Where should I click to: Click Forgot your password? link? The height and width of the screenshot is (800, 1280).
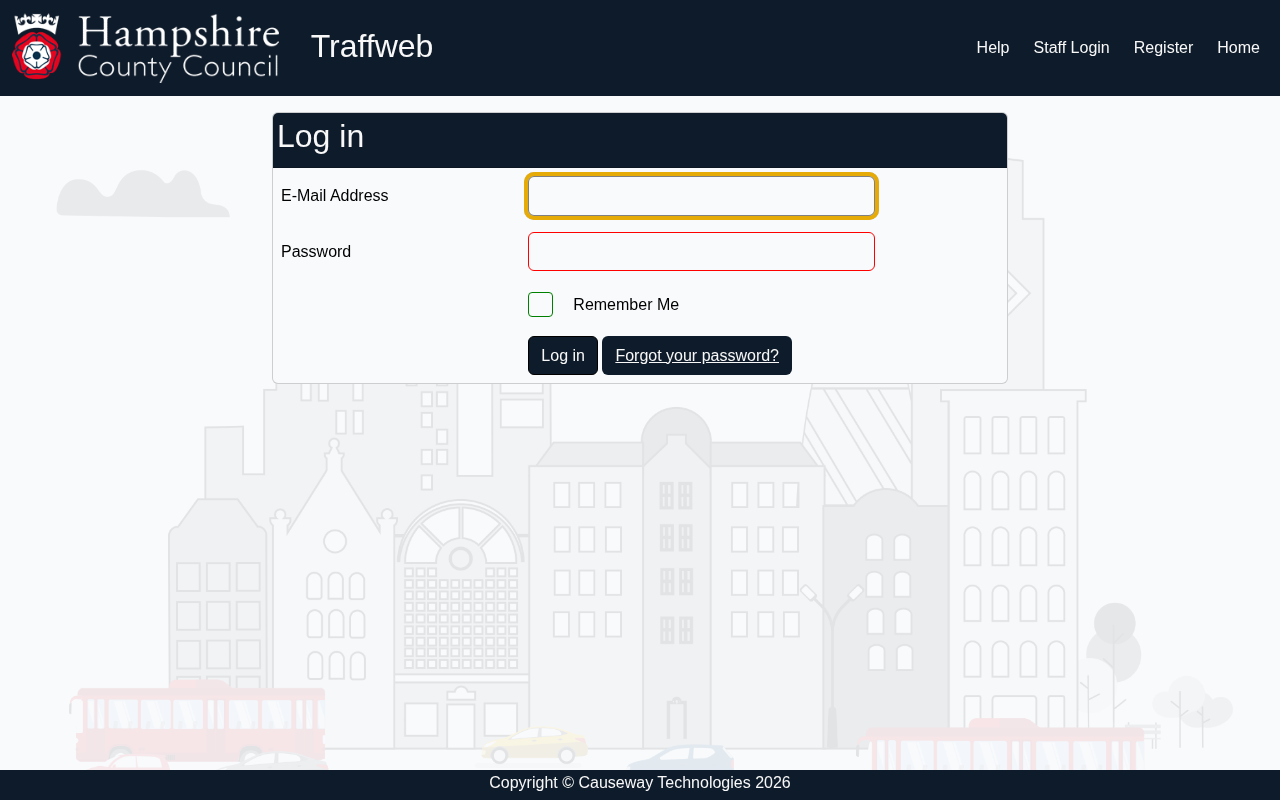(697, 356)
